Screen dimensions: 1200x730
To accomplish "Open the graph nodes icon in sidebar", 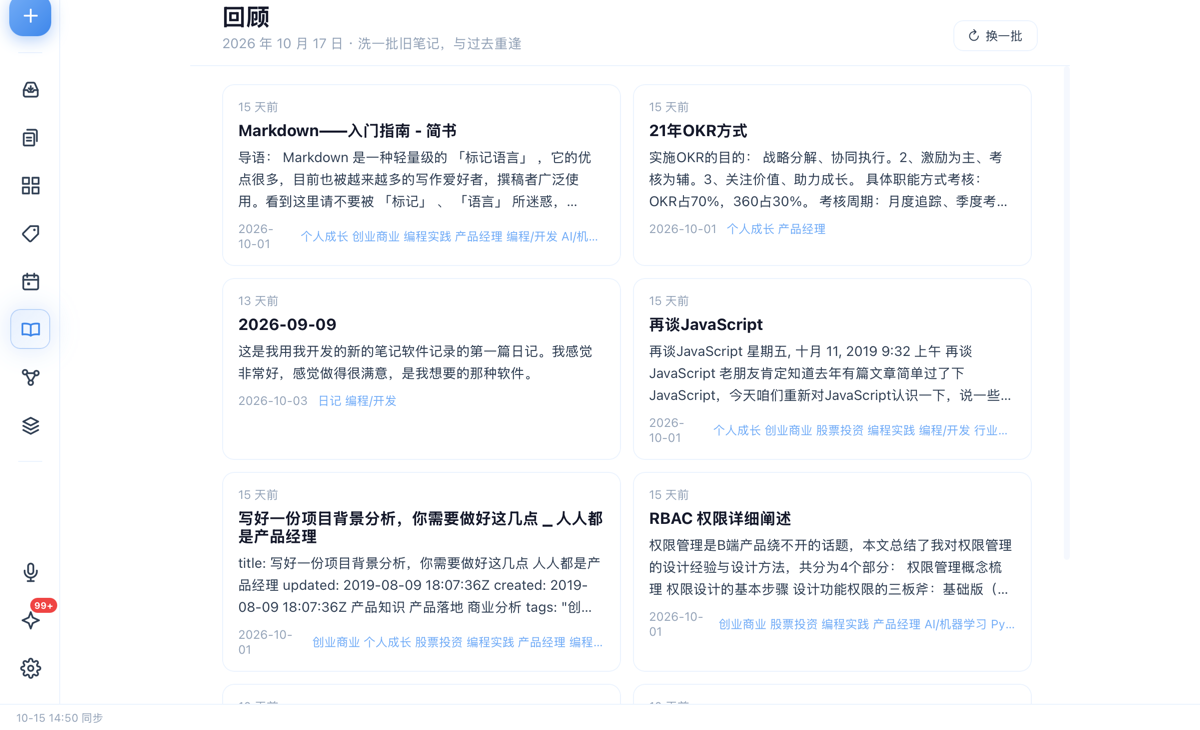I will coord(31,378).
